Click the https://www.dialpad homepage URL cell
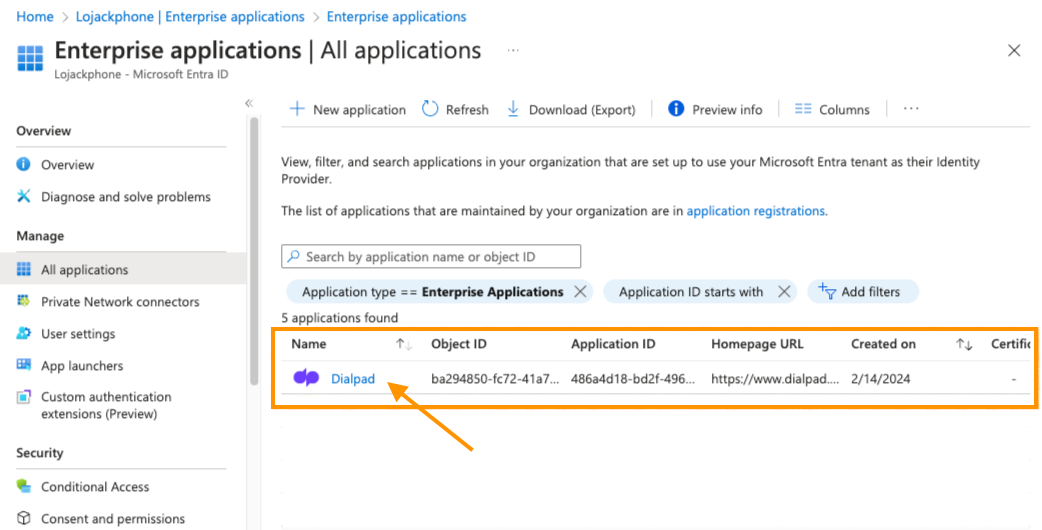The width and height of the screenshot is (1042, 530). [775, 379]
